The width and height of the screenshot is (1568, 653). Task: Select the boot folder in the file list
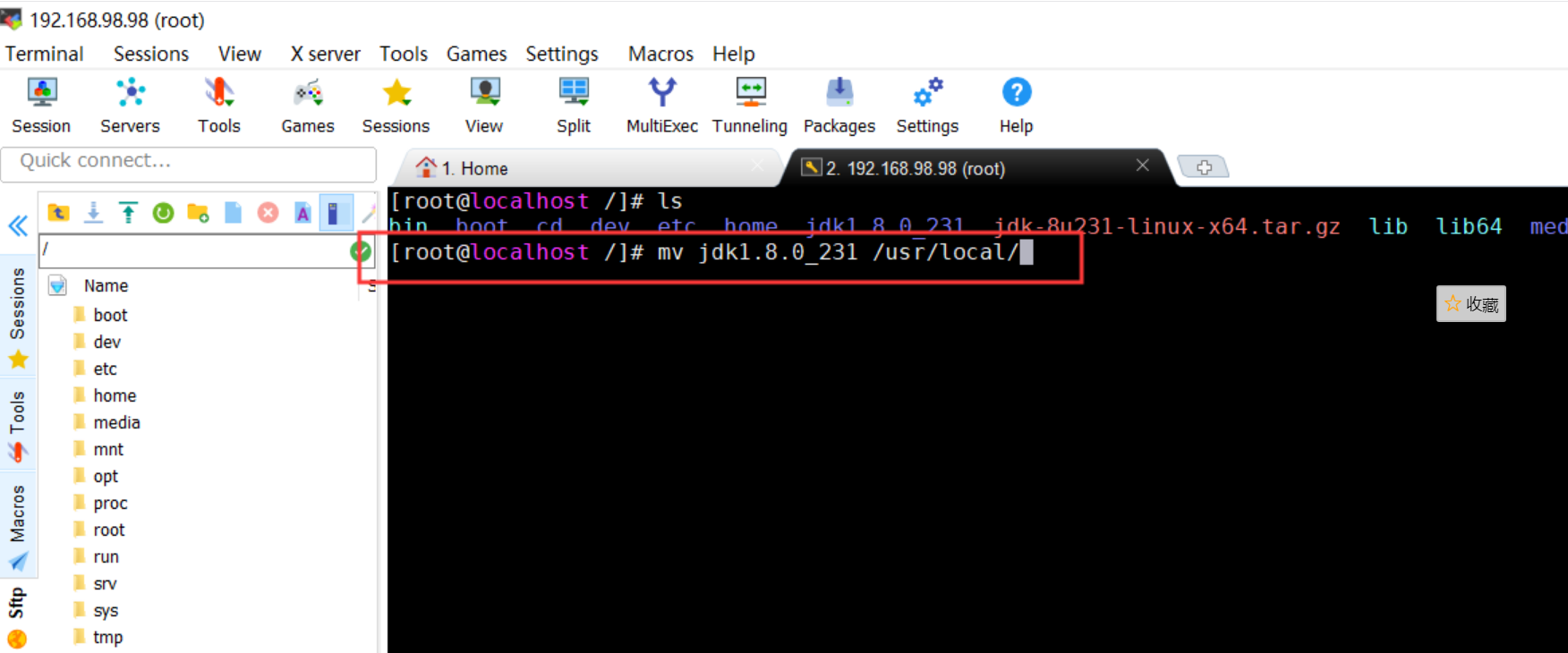point(110,315)
